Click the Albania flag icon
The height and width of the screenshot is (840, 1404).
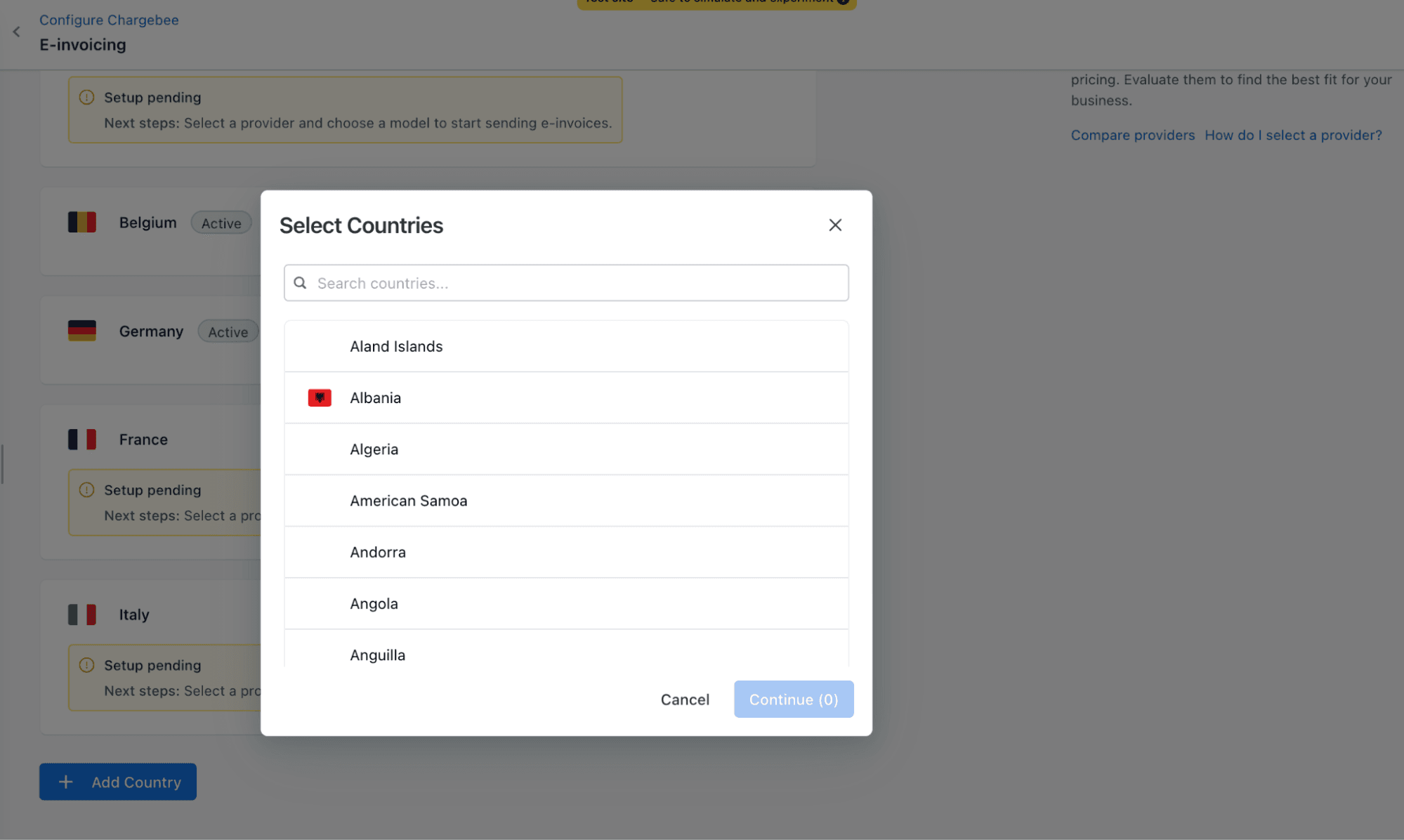pos(320,398)
